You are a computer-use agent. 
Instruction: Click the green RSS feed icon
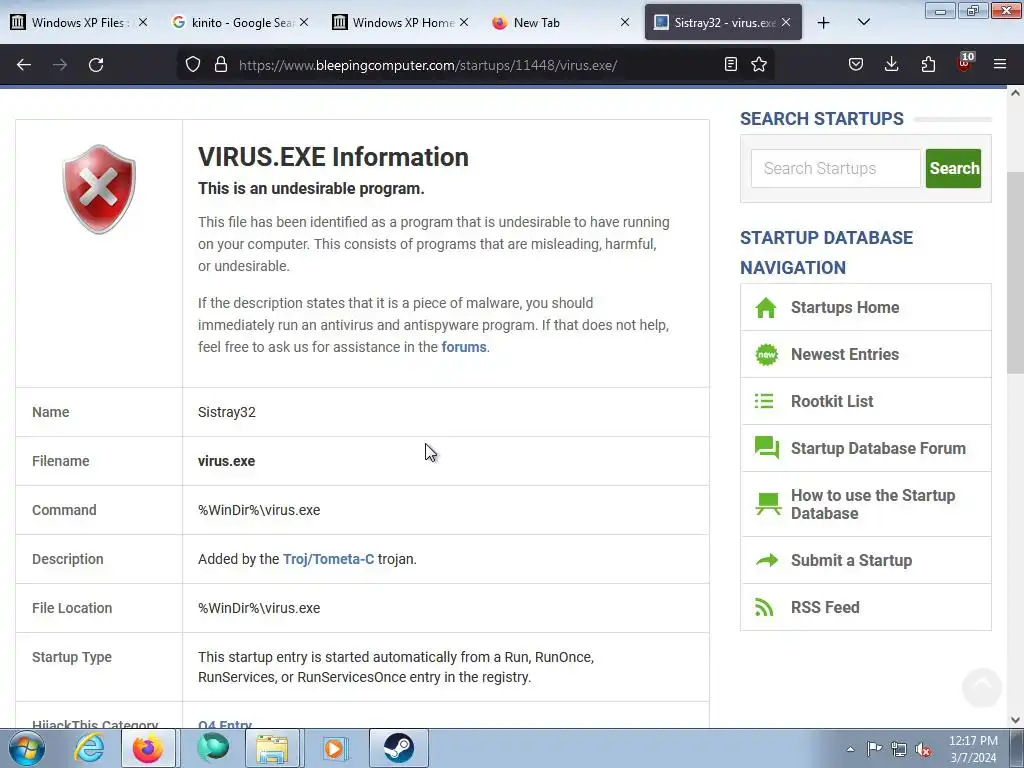(764, 607)
